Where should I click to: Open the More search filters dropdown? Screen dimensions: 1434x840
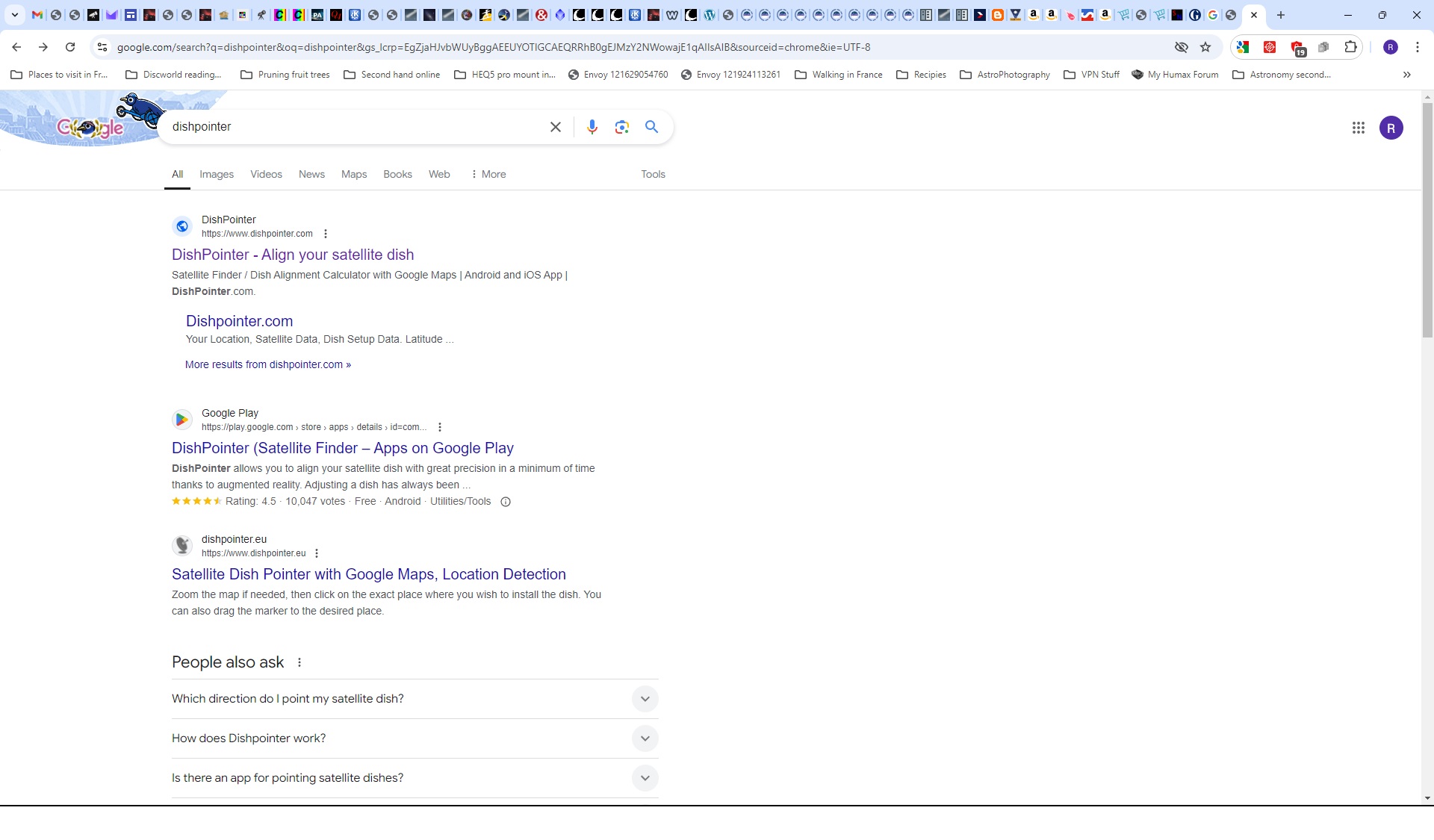tap(488, 174)
